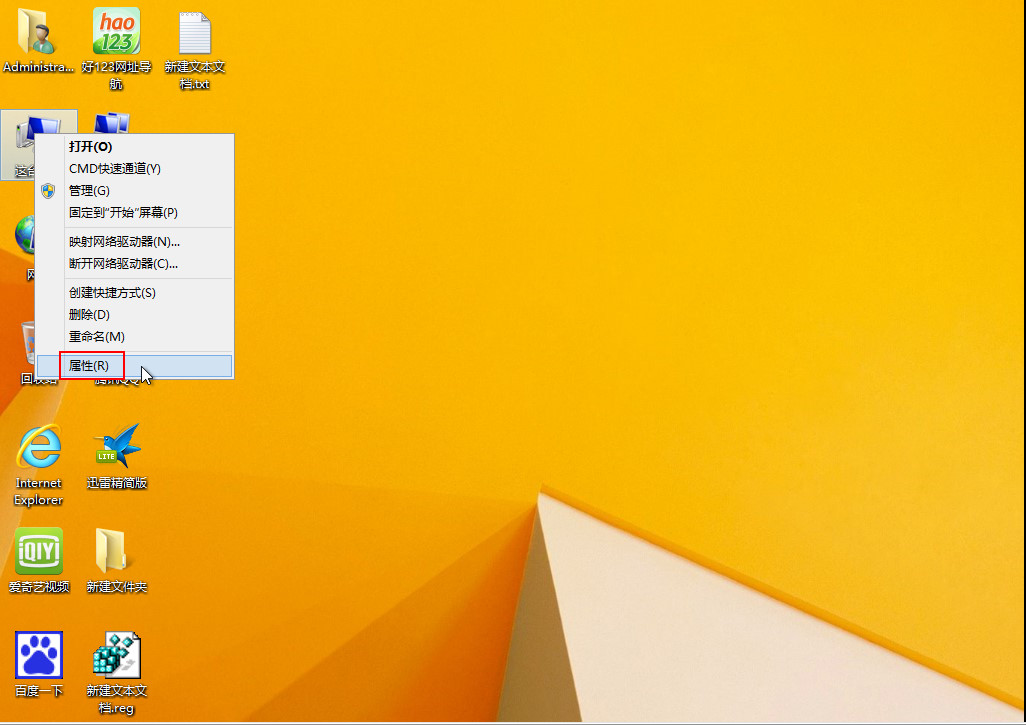Select 创建快捷方式(S) in the menu
Screen dimensions: 1026x725
click(112, 293)
